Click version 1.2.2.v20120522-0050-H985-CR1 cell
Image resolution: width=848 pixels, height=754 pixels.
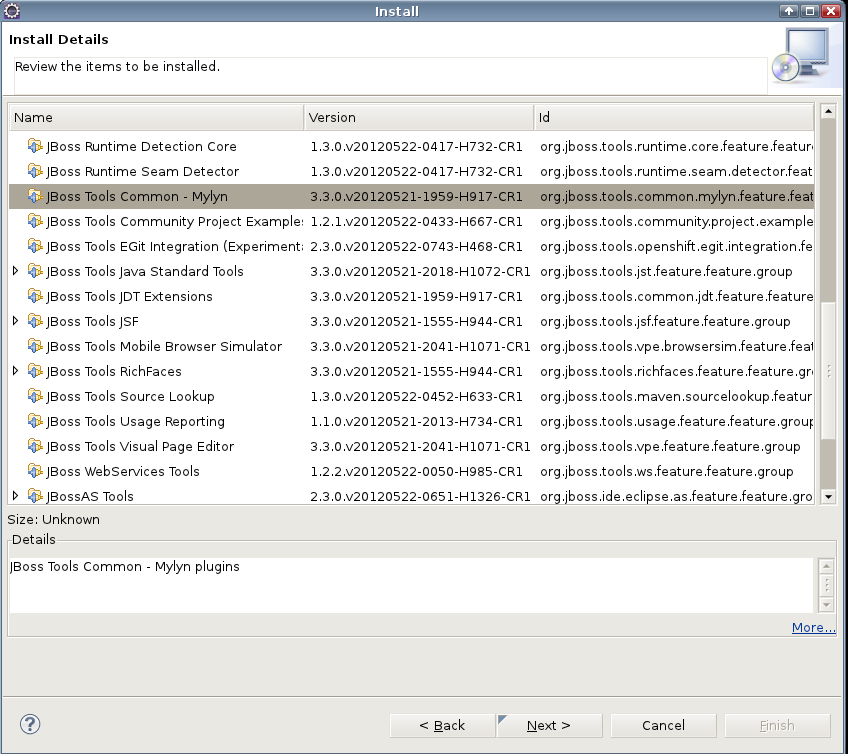(416, 471)
